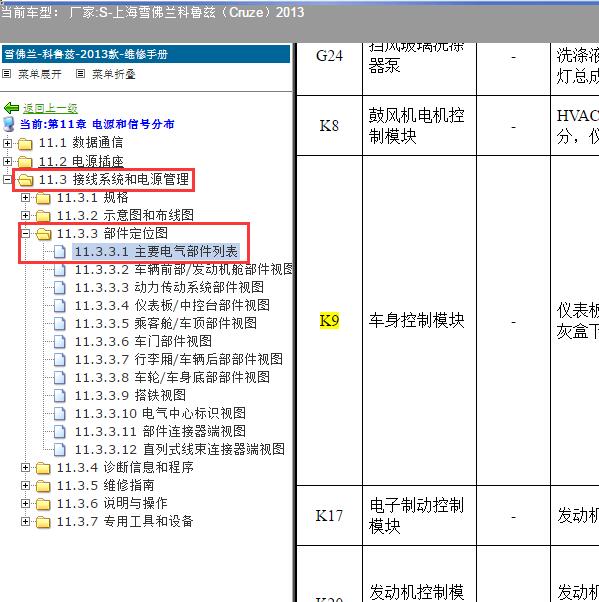Click the 11.3.3 部件定位图 open folder icon
This screenshot has width=599, height=602.
pos(43,234)
